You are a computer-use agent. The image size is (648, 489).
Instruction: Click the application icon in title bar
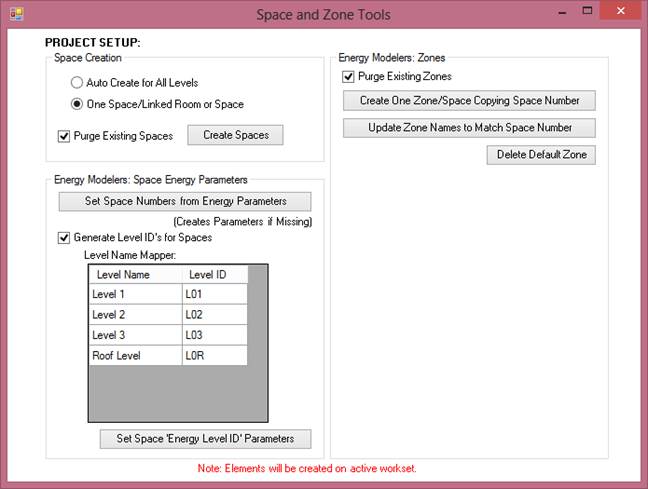(x=15, y=14)
